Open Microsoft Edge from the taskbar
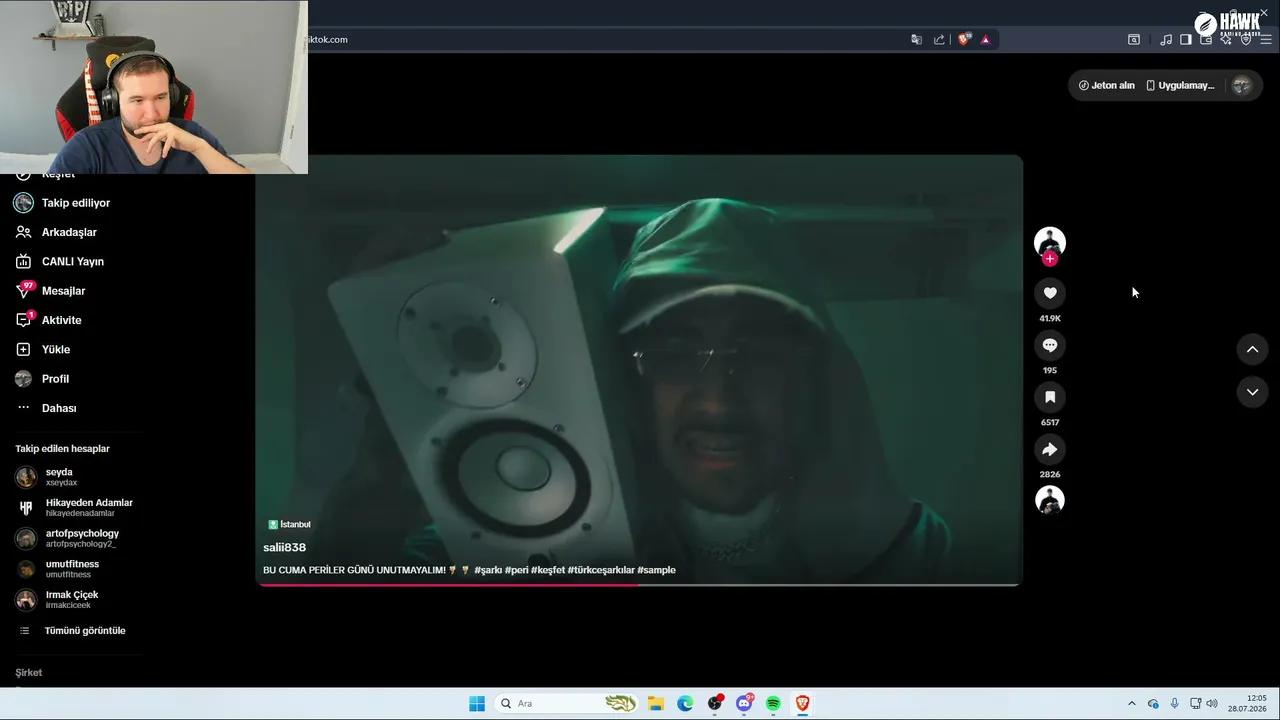The width and height of the screenshot is (1280, 720). (685, 704)
